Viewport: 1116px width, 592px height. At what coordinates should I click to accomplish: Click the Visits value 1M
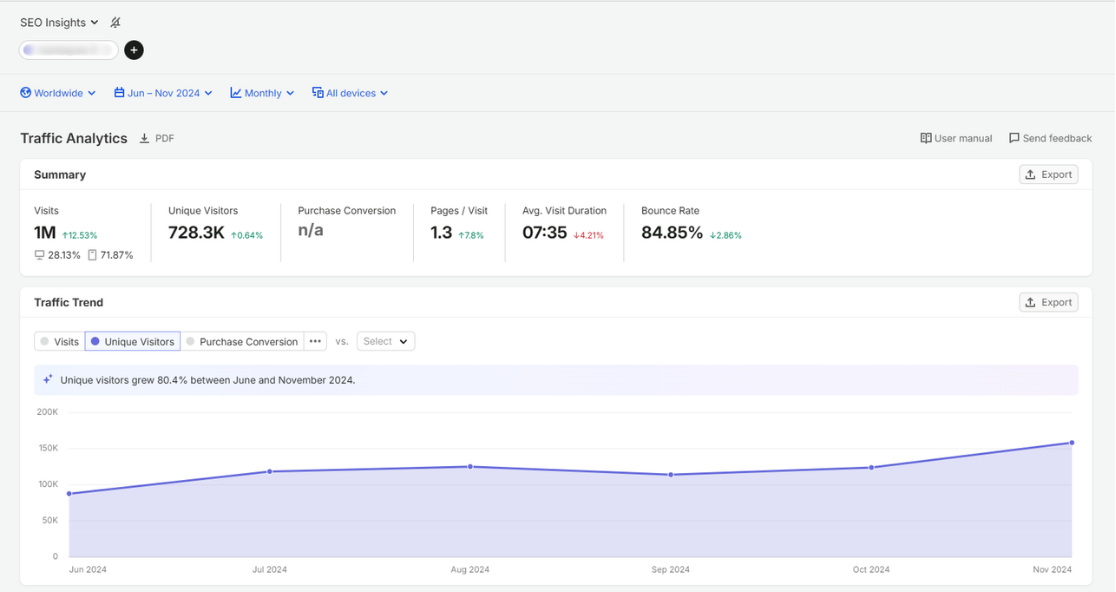point(45,233)
